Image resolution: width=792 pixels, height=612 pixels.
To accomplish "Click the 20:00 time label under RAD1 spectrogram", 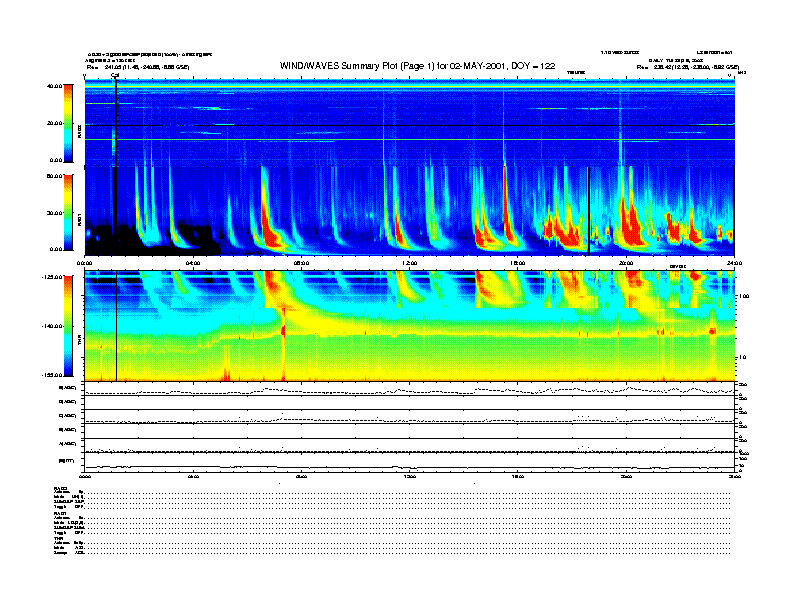I will pyautogui.click(x=626, y=263).
